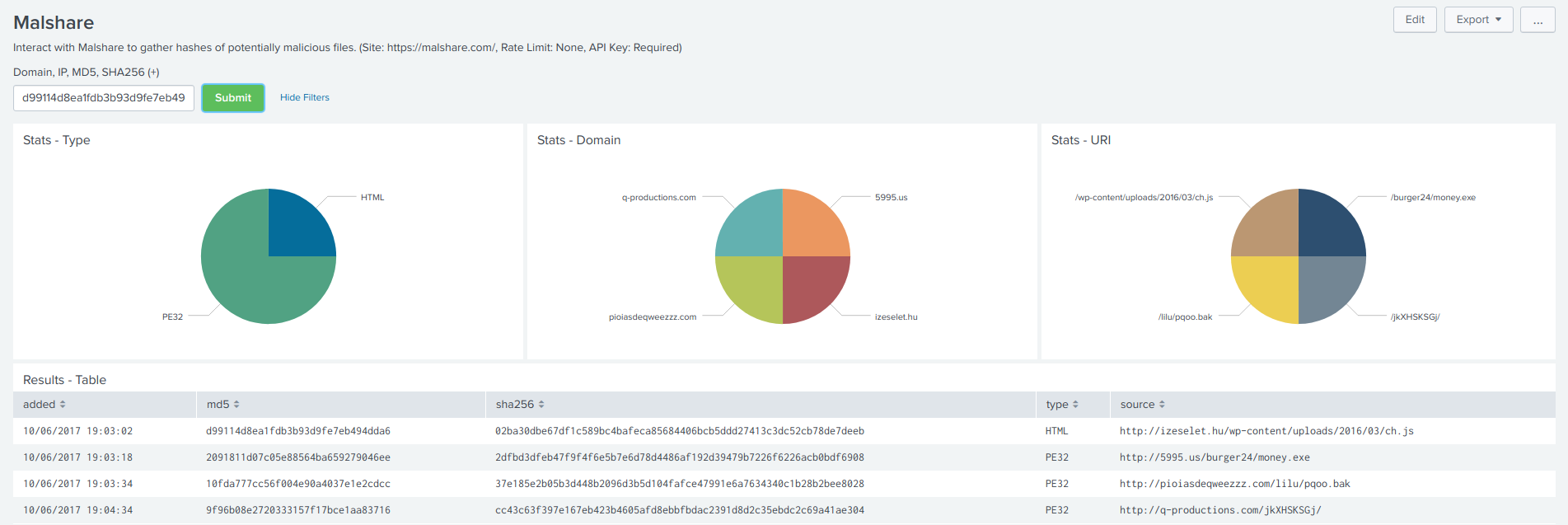
Task: Click source http://5995.us/burger24/money.exe
Action: [1215, 457]
